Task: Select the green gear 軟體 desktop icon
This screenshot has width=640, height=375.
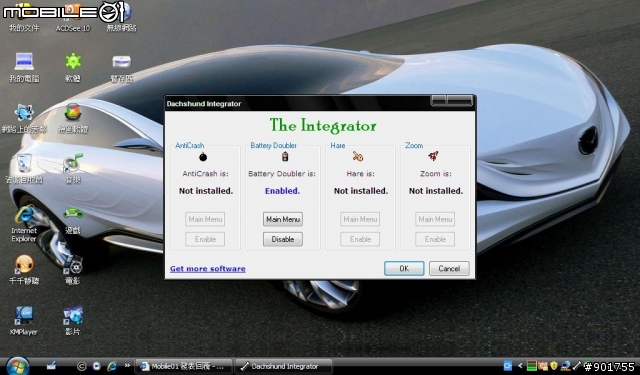Action: (73, 67)
